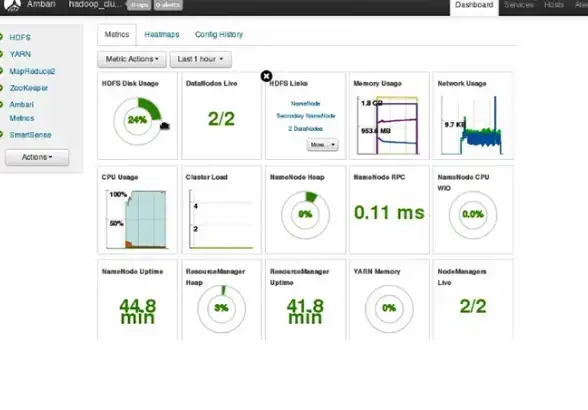Open the More dropdown in HDFS Links
This screenshot has height=410, width=588.
[x=322, y=144]
